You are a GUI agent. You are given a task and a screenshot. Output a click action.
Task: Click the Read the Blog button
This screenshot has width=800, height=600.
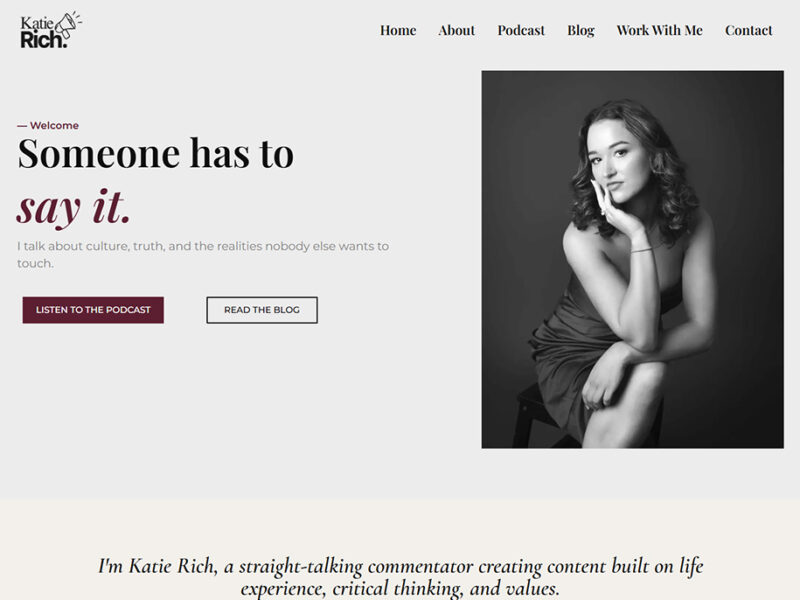tap(261, 310)
